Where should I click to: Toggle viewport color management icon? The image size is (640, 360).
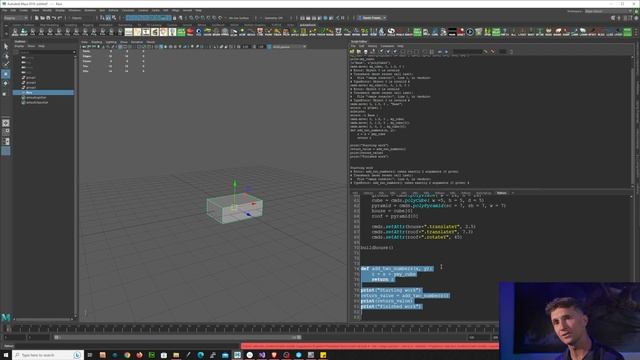click(x=269, y=47)
